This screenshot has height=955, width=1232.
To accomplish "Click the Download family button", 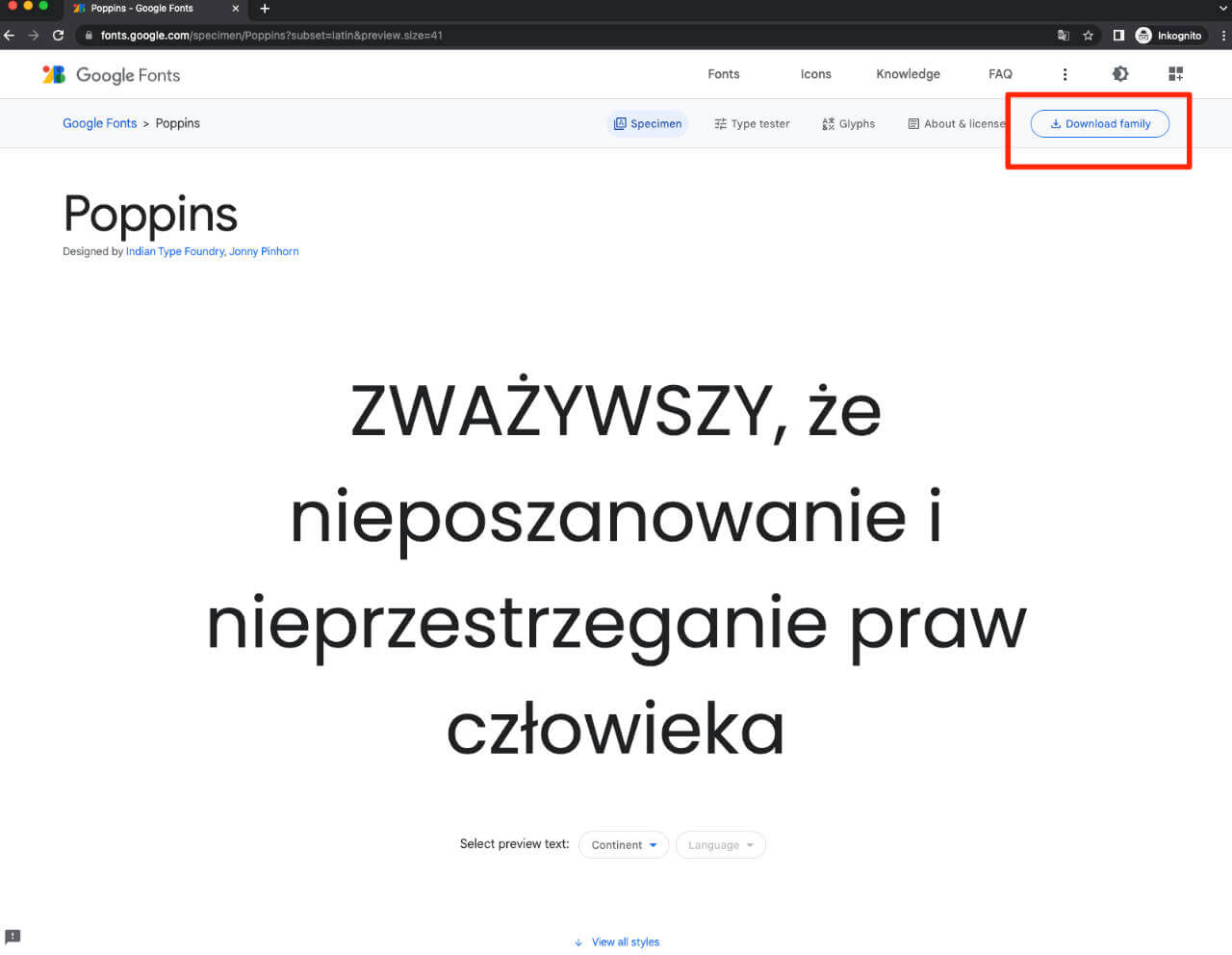I will 1099,123.
